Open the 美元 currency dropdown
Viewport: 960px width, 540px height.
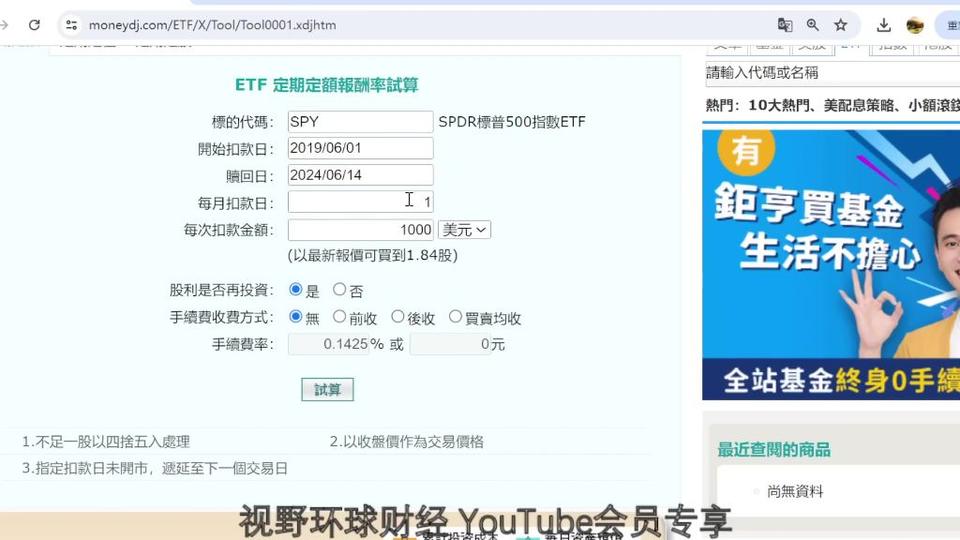click(464, 230)
